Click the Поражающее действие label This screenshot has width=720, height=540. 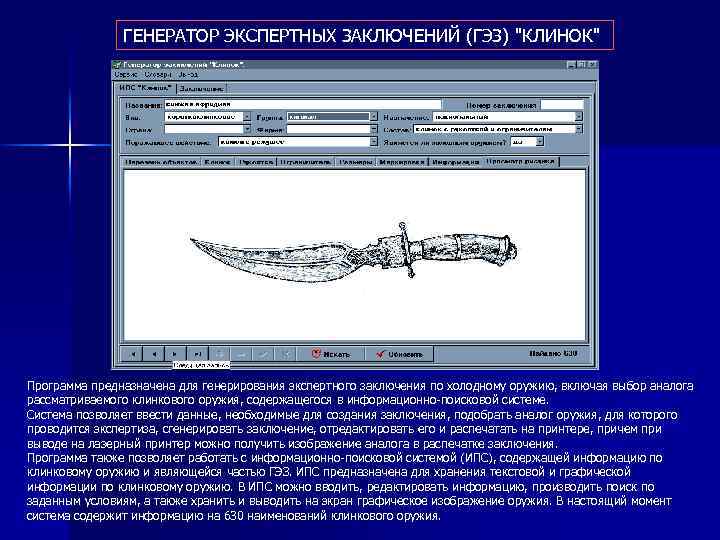click(169, 142)
